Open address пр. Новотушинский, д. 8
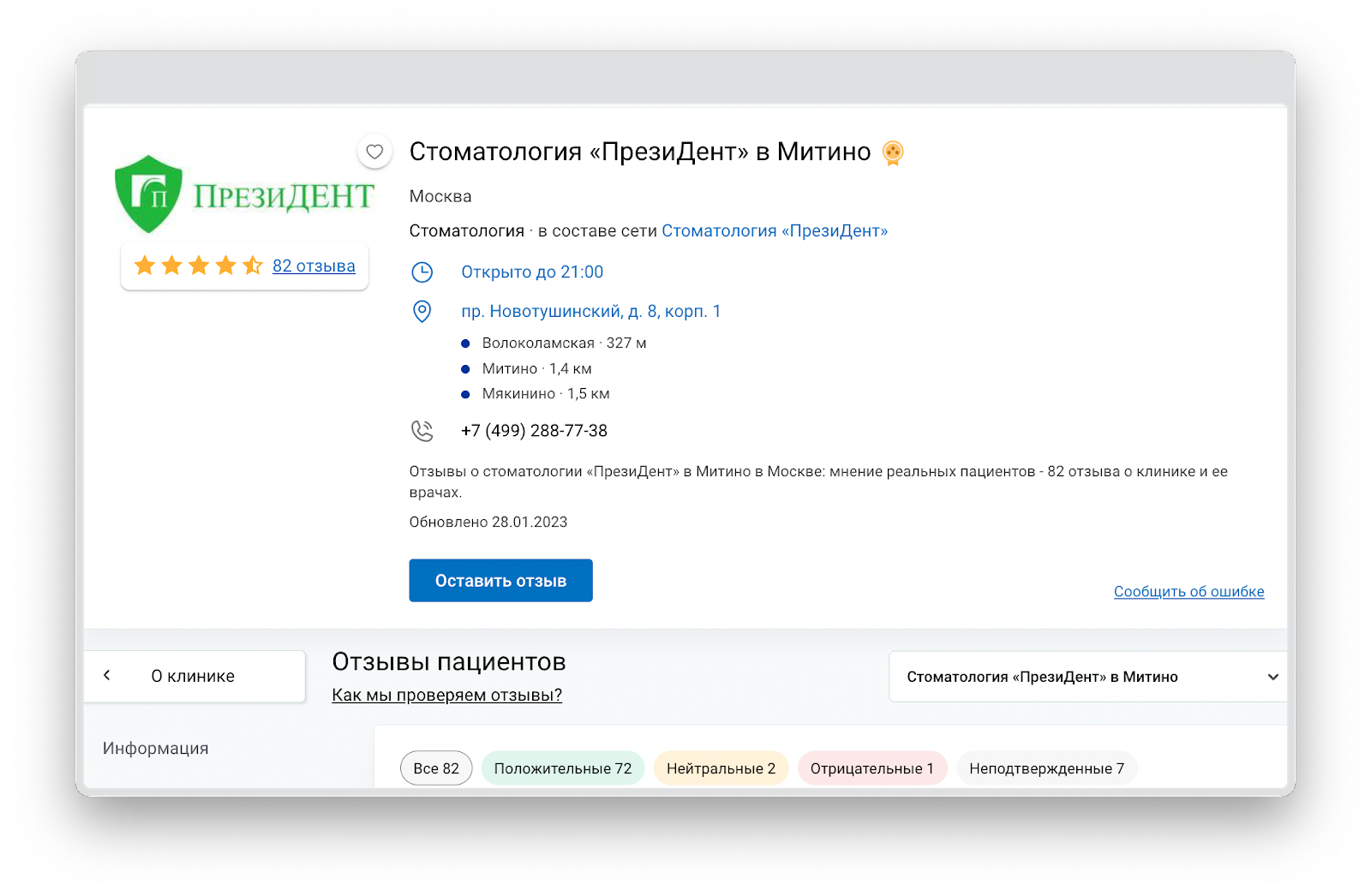 pos(591,311)
